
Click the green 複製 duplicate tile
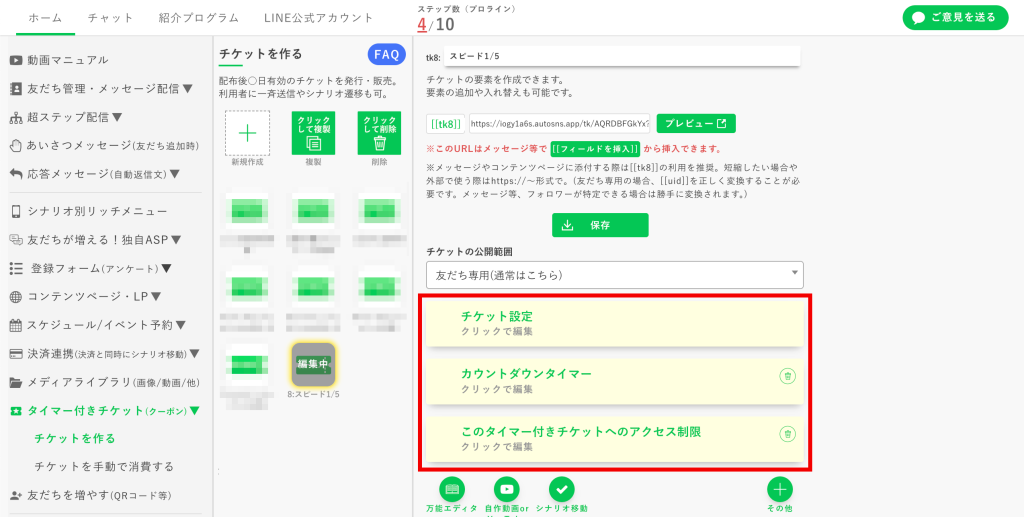pyautogui.click(x=313, y=133)
